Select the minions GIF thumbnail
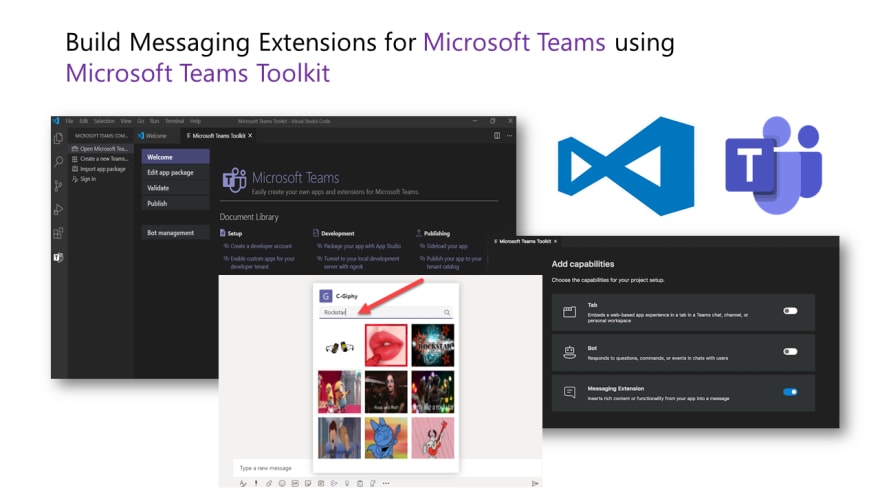This screenshot has width=880, height=495. click(340, 392)
